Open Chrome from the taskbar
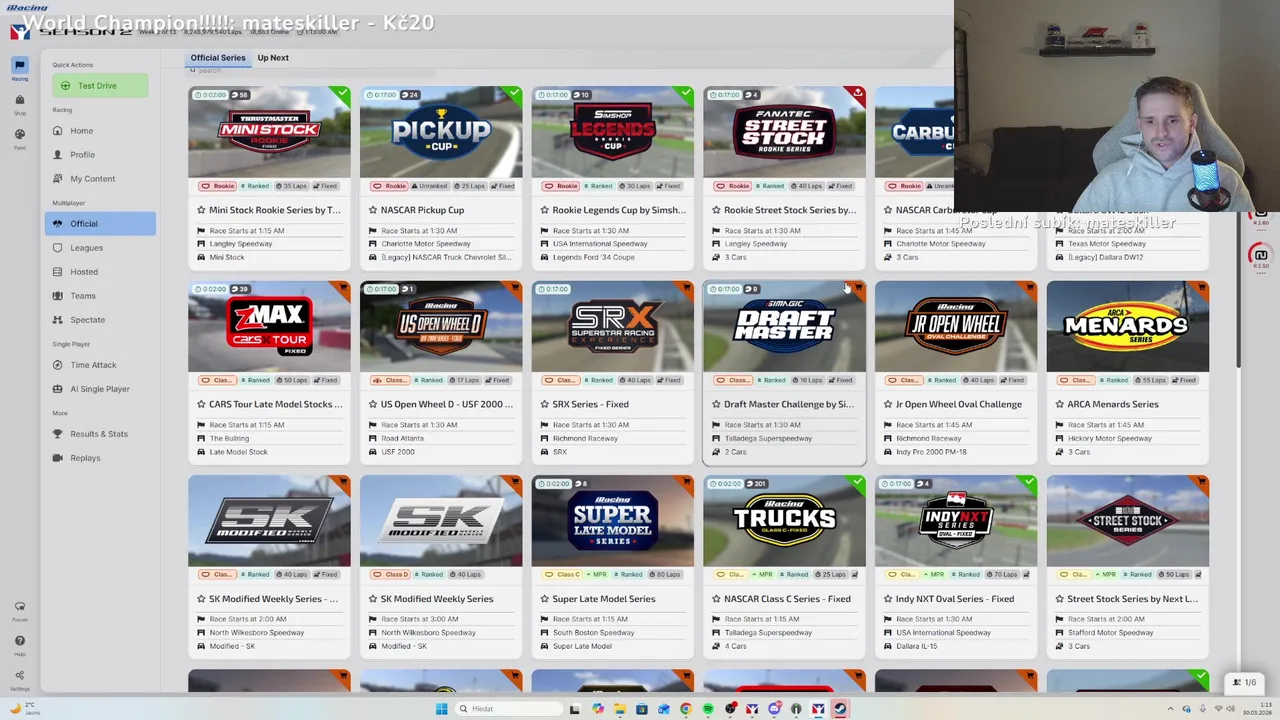The height and width of the screenshot is (720, 1280). (685, 709)
